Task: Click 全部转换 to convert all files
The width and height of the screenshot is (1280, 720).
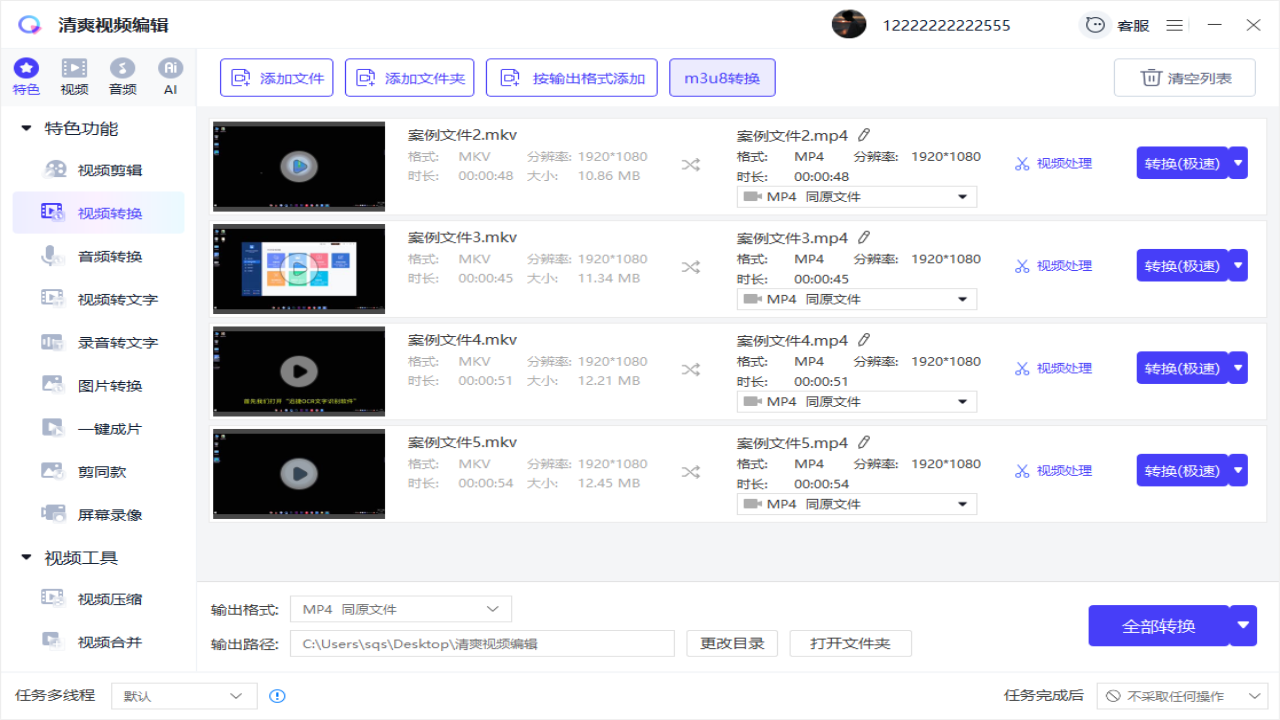Action: pos(1158,626)
